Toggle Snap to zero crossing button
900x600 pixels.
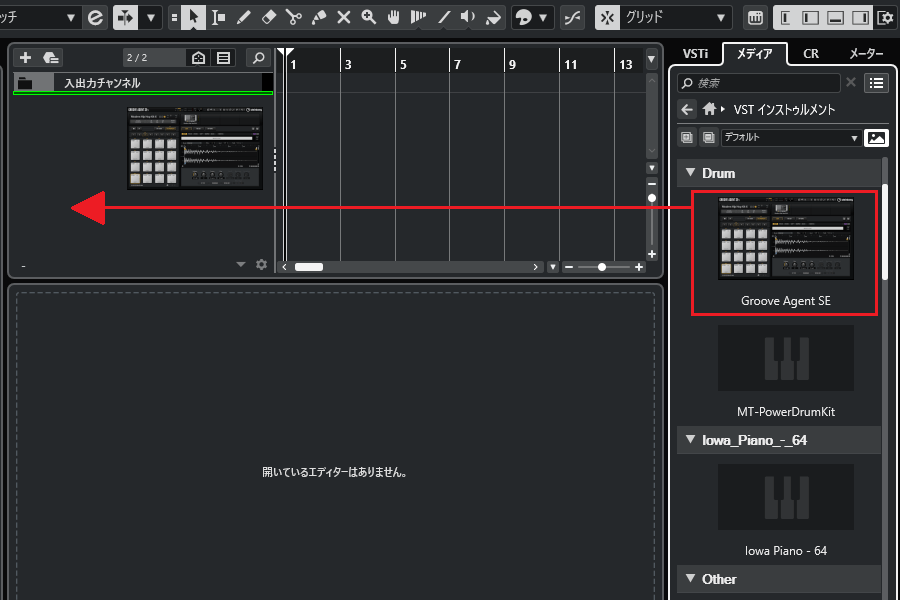pos(572,18)
